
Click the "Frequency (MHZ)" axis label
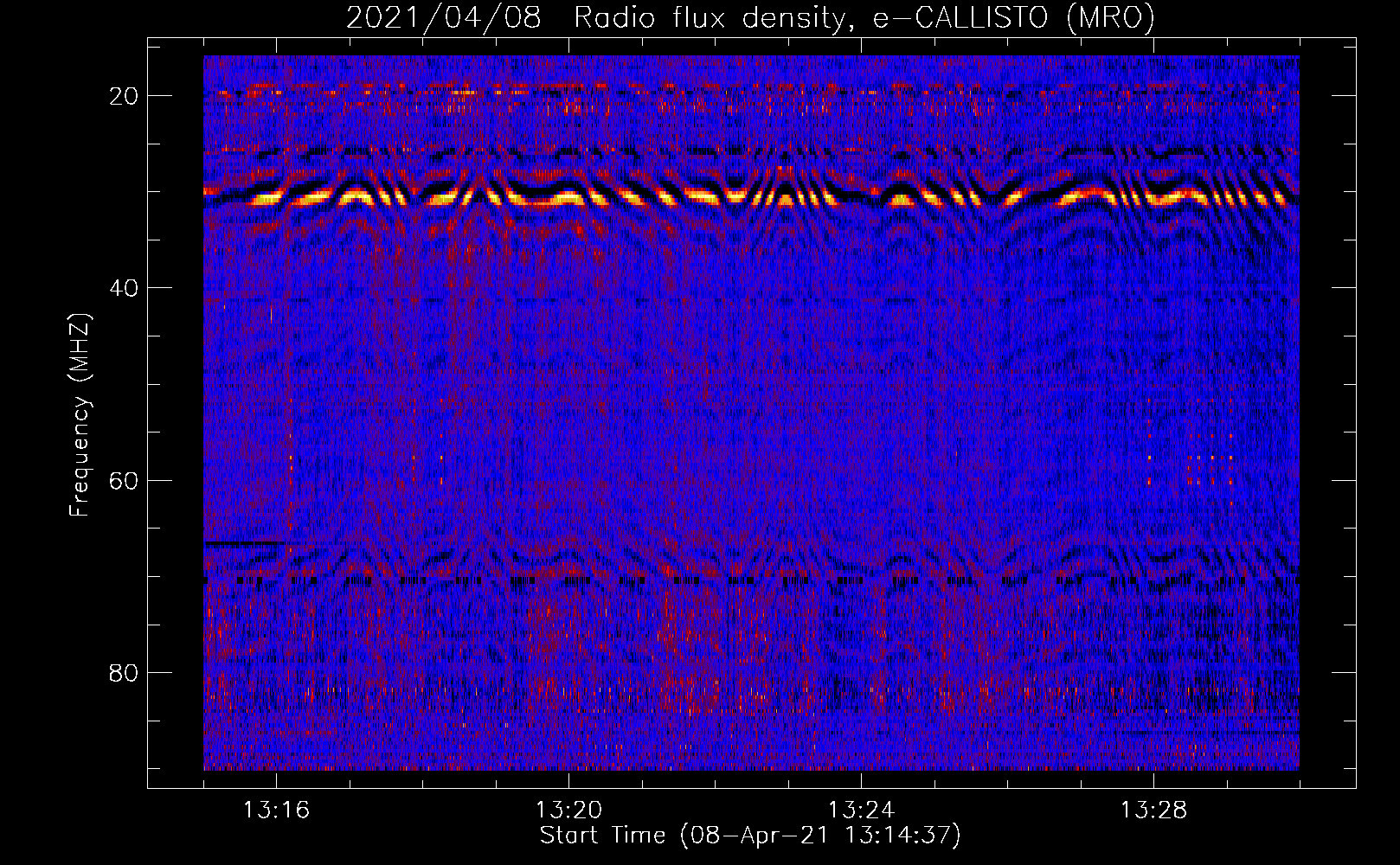tap(80, 414)
